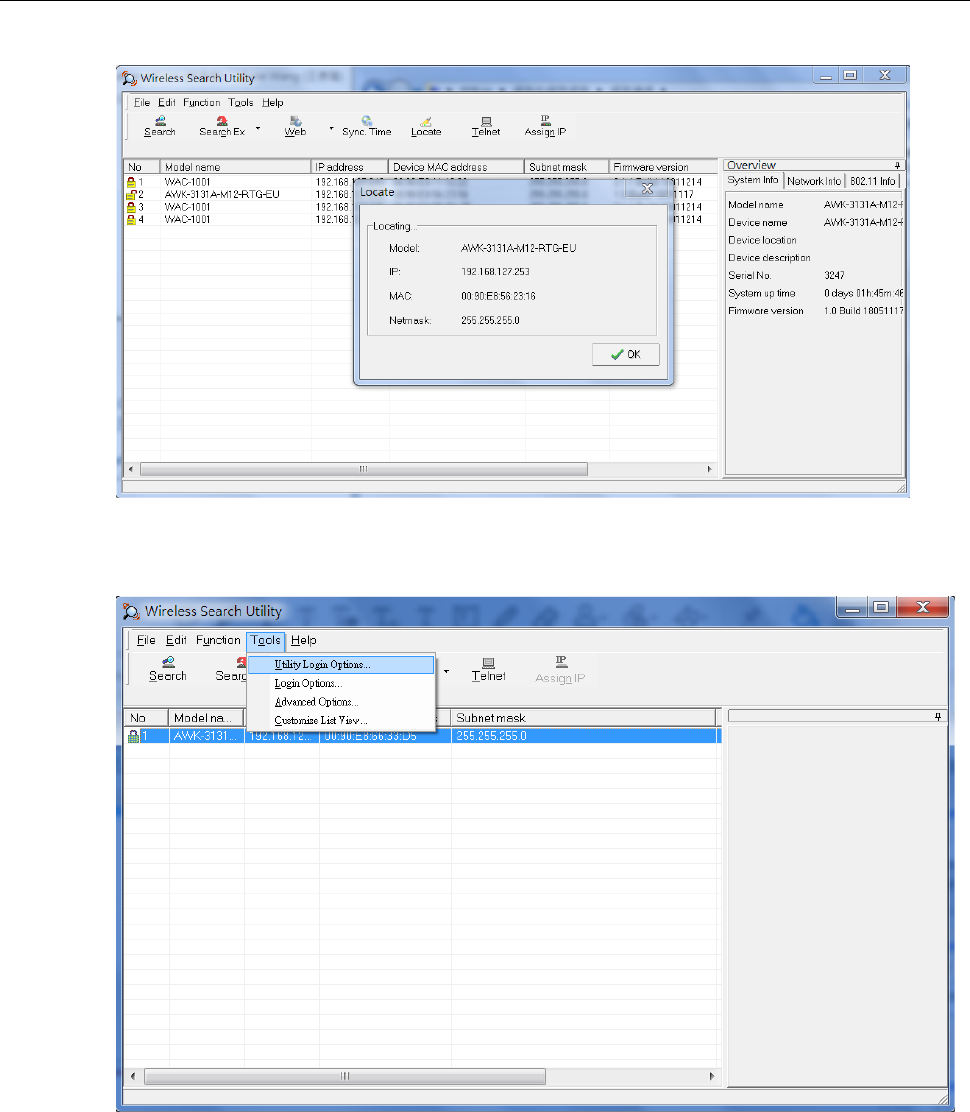
Task: Open File menu in upper window
Action: (x=142, y=102)
